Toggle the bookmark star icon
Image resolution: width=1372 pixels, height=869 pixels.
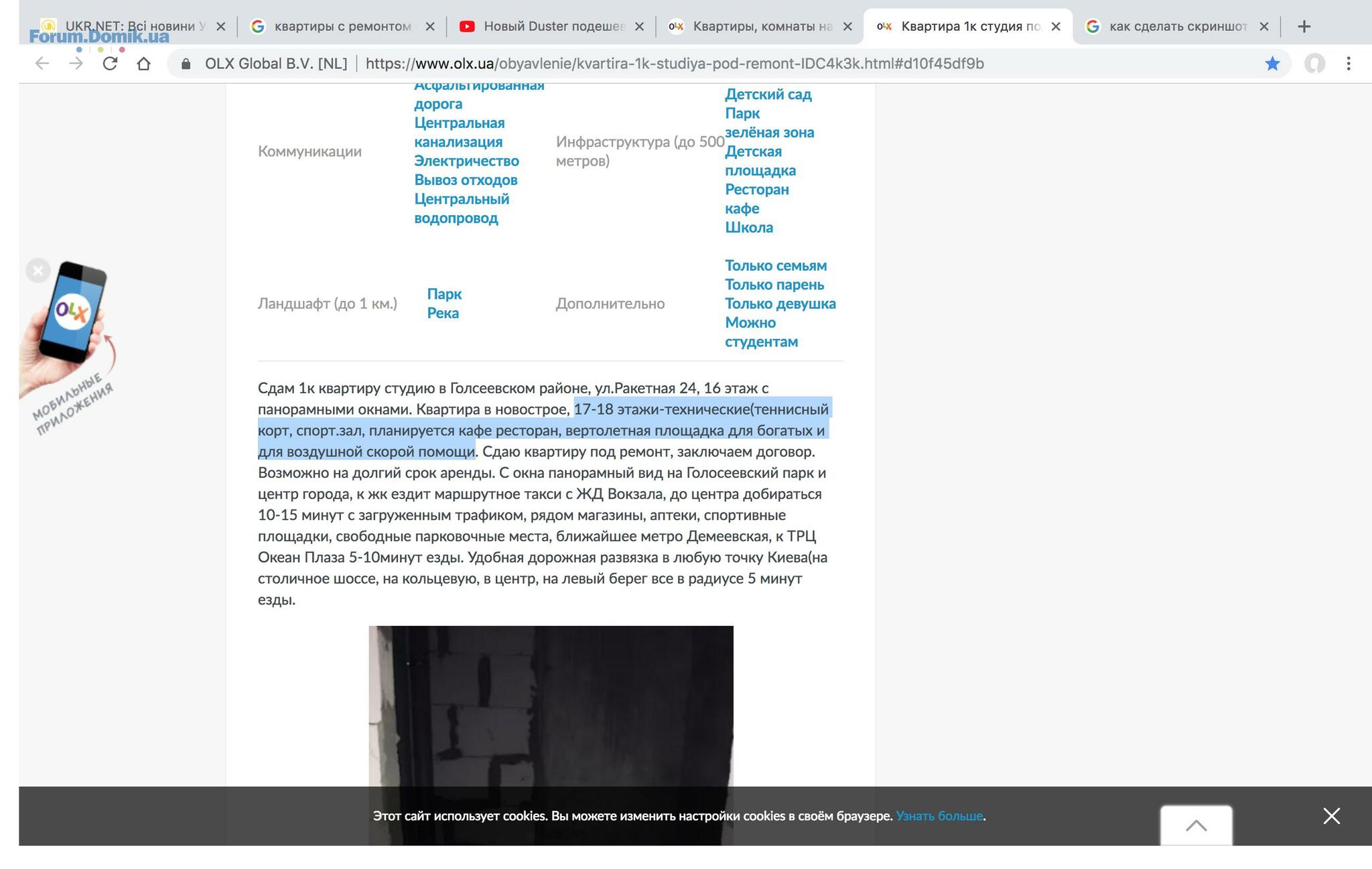coord(1272,64)
